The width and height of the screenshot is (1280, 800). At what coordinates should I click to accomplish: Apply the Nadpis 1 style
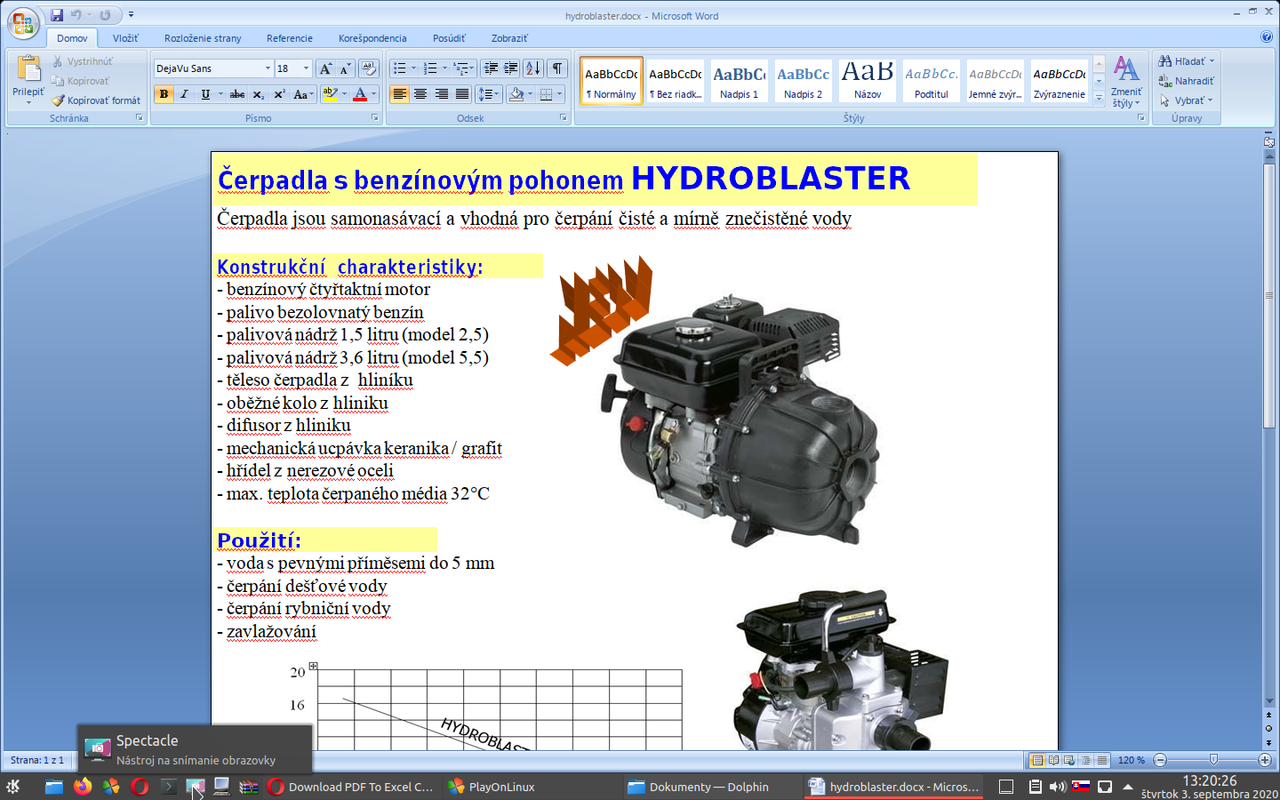[x=739, y=81]
